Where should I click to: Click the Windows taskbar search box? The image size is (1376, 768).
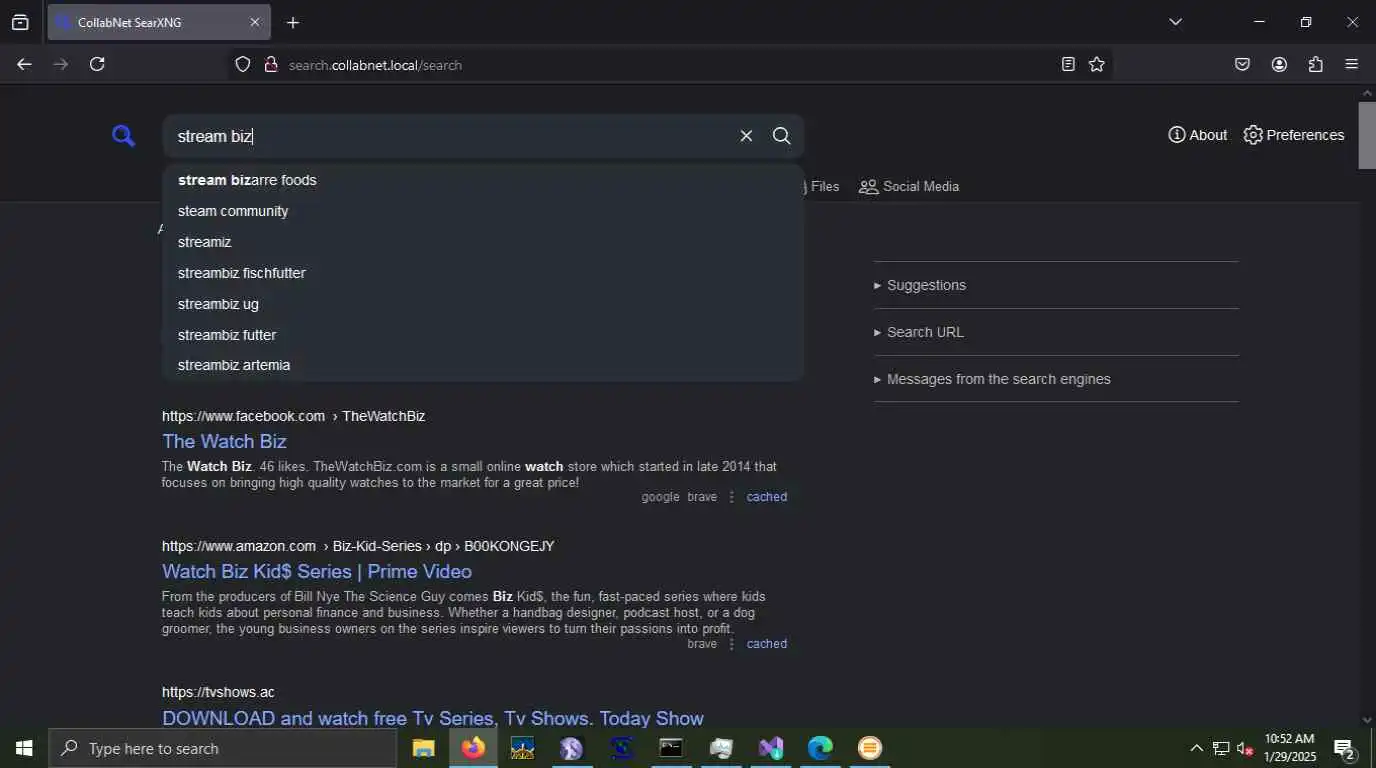pos(222,748)
